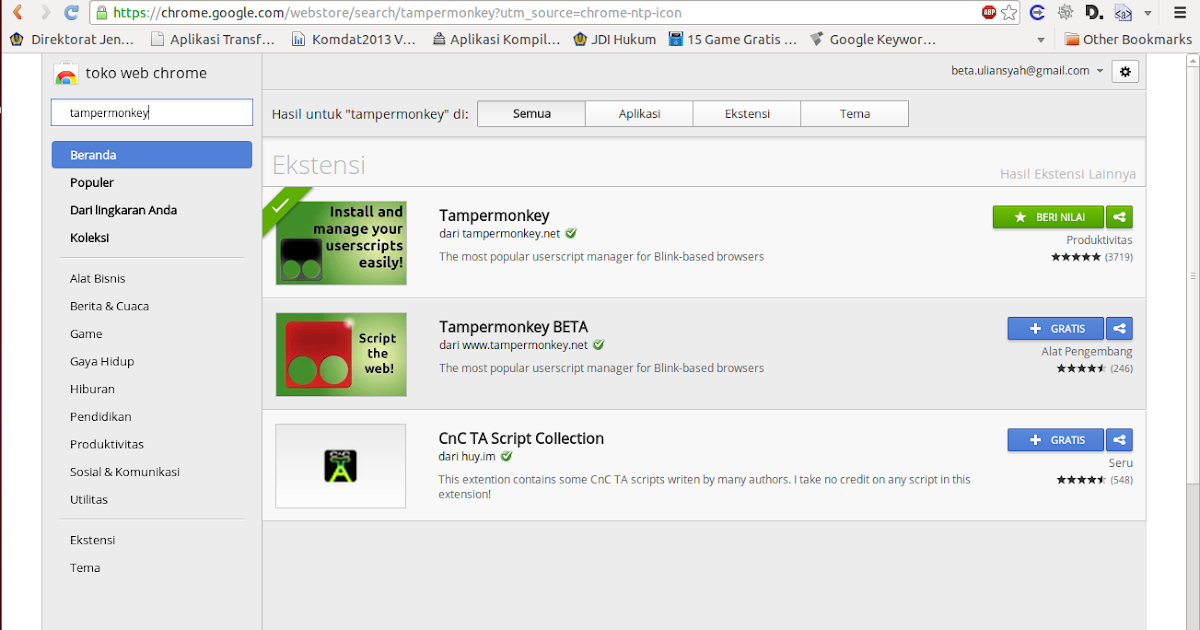This screenshot has height=630, width=1200.
Task: Click the blue C arrow extension icon
Action: (x=1038, y=13)
